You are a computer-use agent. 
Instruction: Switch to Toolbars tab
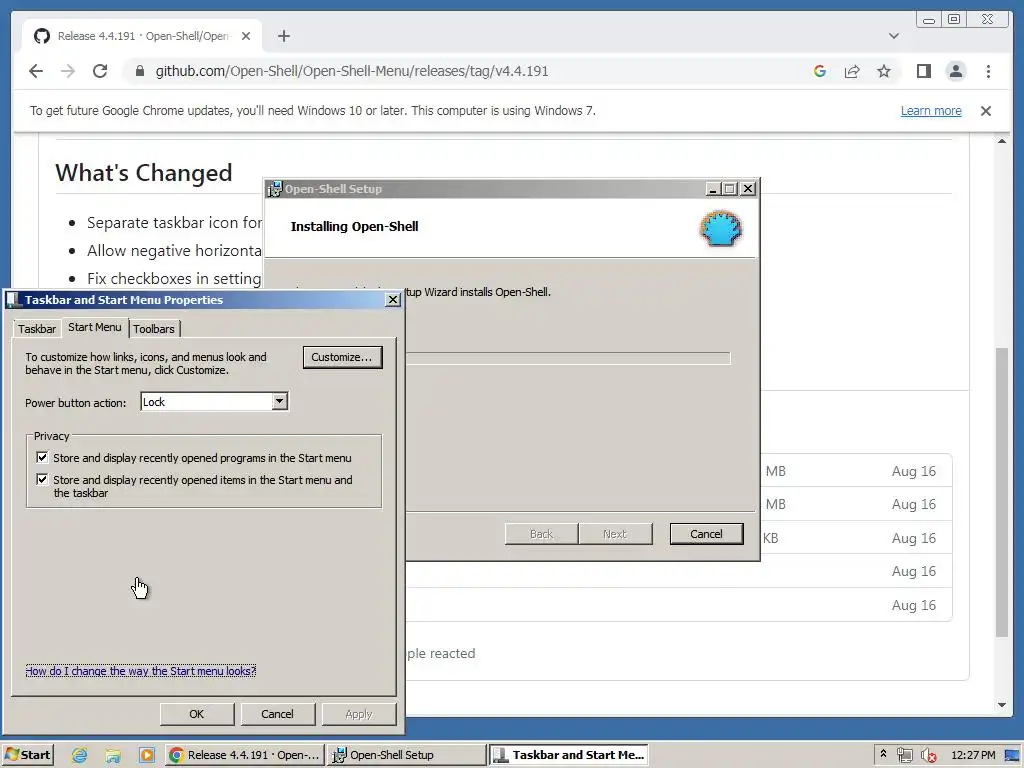[x=154, y=328]
